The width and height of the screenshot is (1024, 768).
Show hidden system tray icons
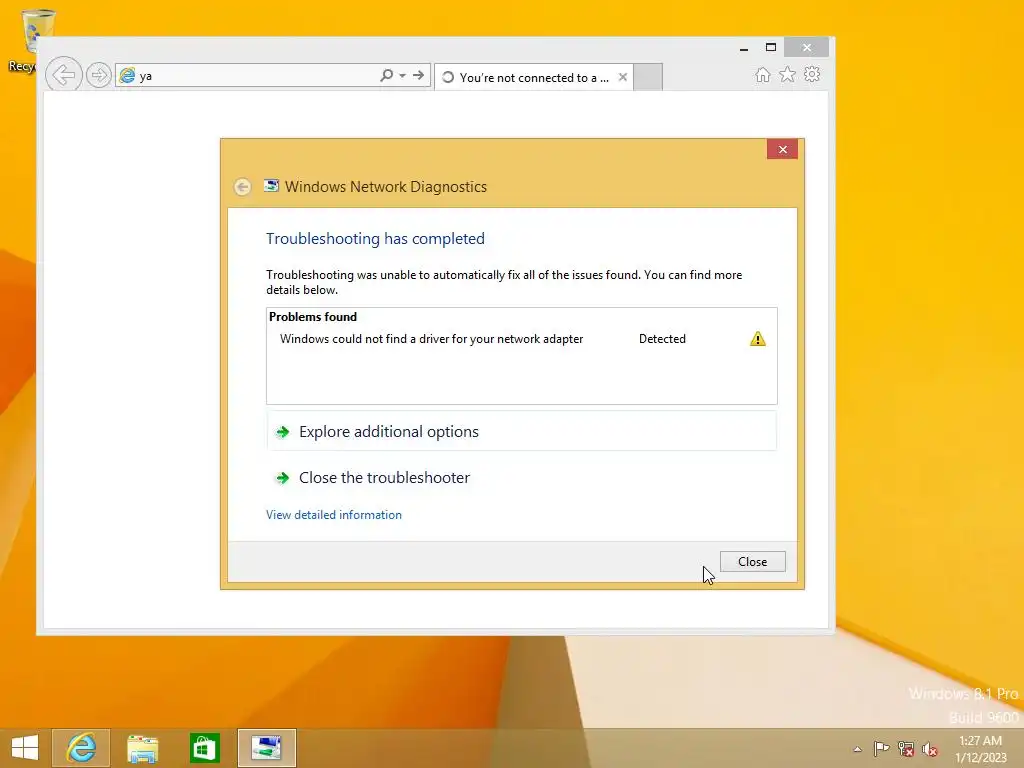click(857, 749)
